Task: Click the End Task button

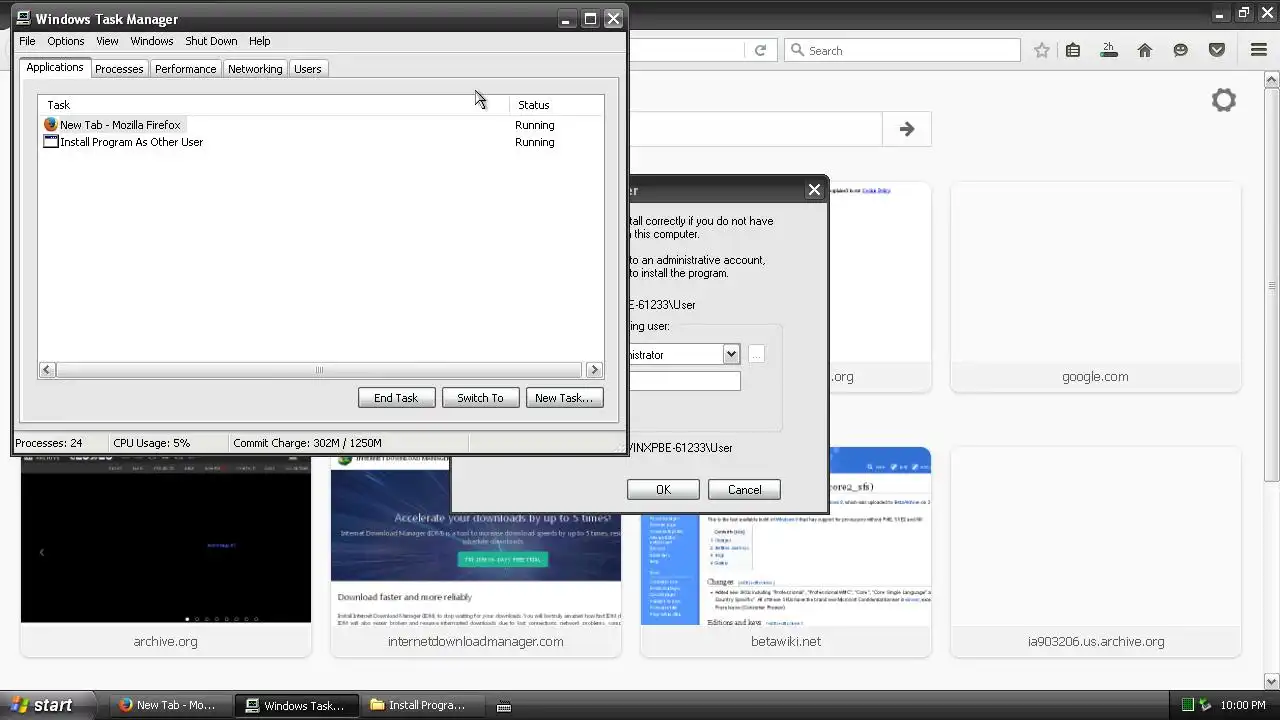Action: coord(396,398)
